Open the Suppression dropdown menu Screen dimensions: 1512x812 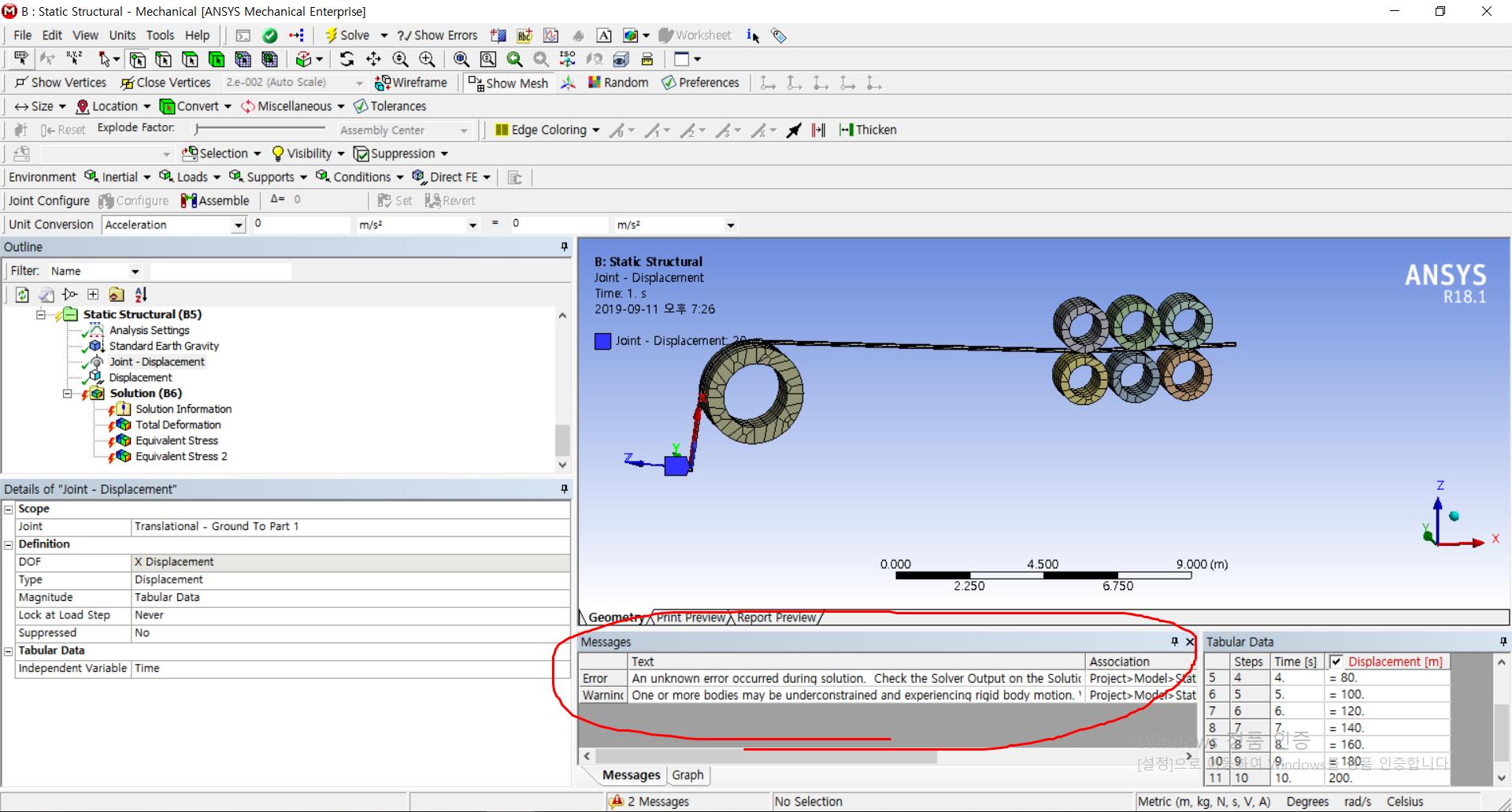click(x=401, y=154)
